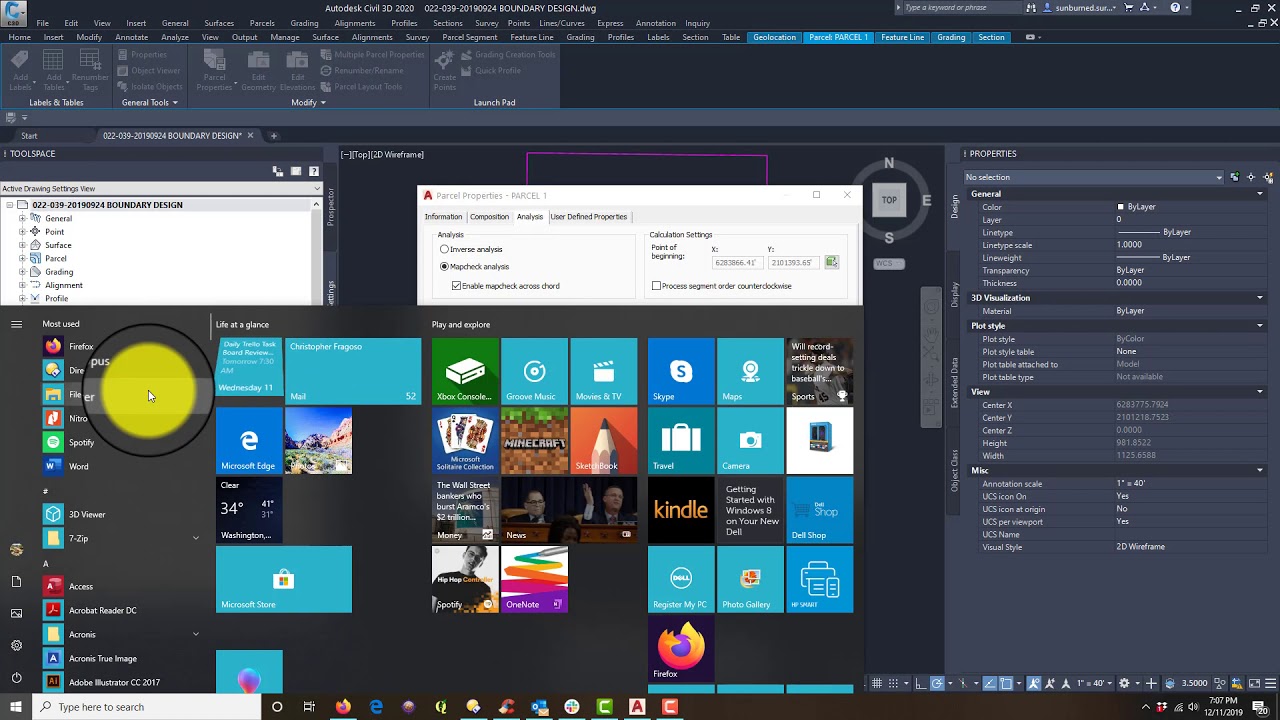Click the coordinate picker icon beside Y field
Viewport: 1280px width, 720px height.
[x=831, y=262]
